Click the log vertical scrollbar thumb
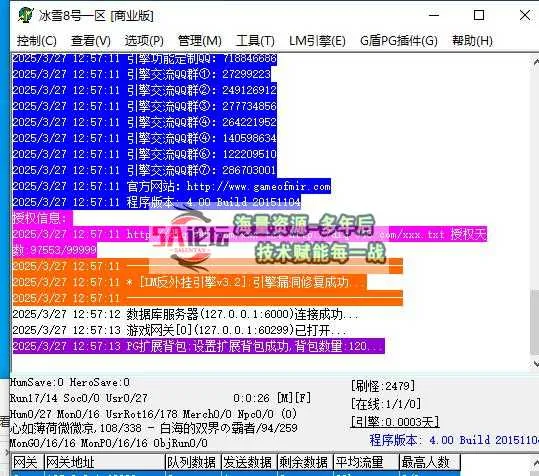 [x=536, y=322]
